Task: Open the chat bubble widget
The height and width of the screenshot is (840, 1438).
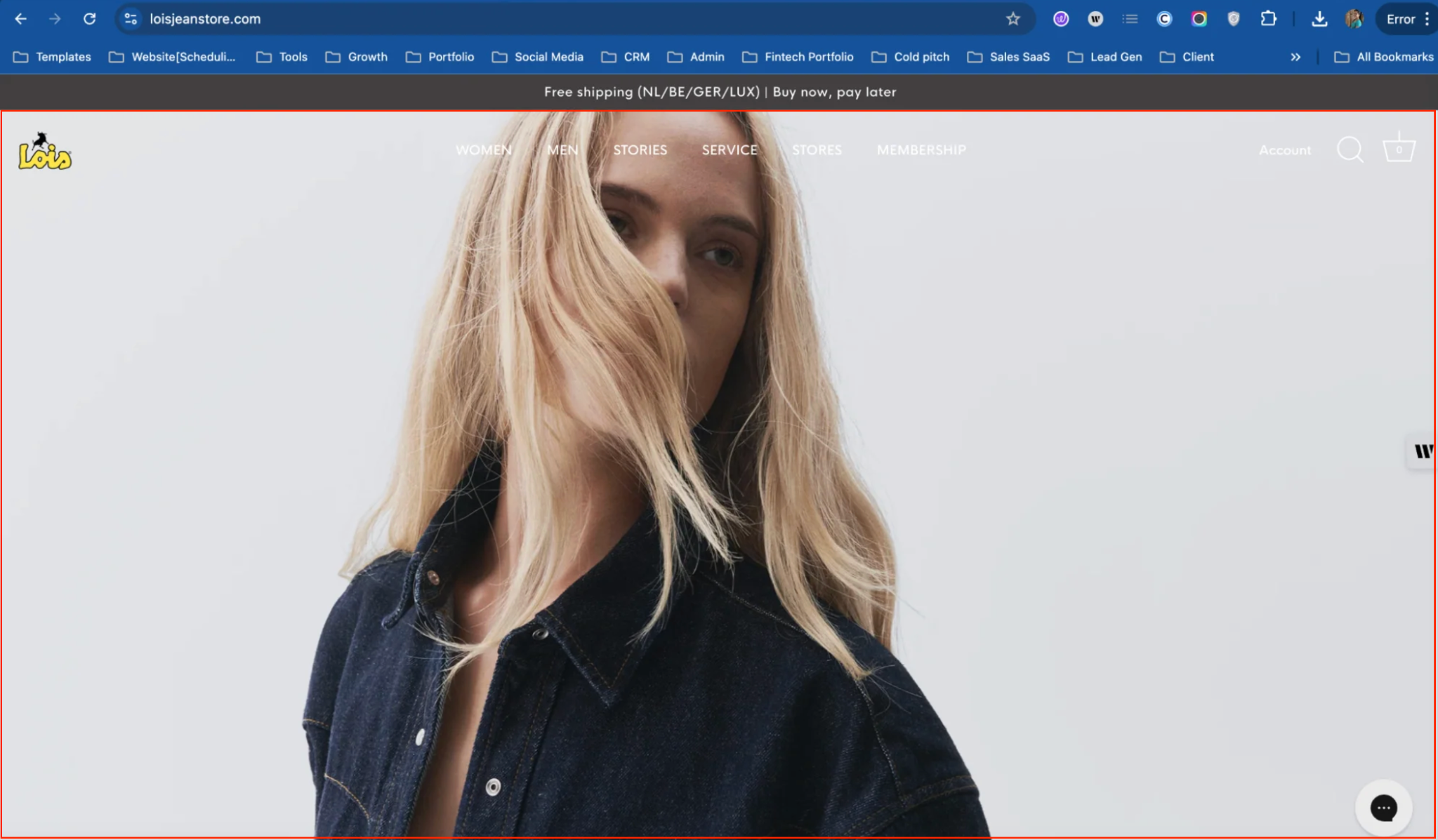Action: (x=1383, y=808)
